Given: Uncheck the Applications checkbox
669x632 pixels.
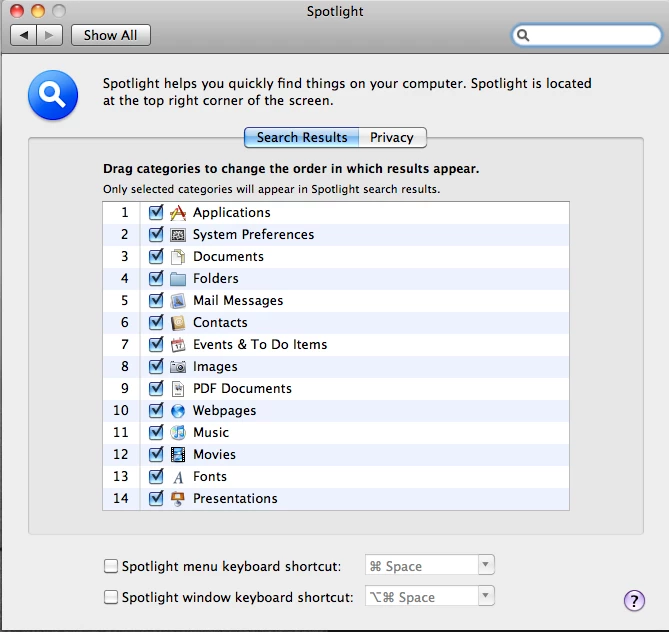Looking at the screenshot, I should tap(156, 213).
